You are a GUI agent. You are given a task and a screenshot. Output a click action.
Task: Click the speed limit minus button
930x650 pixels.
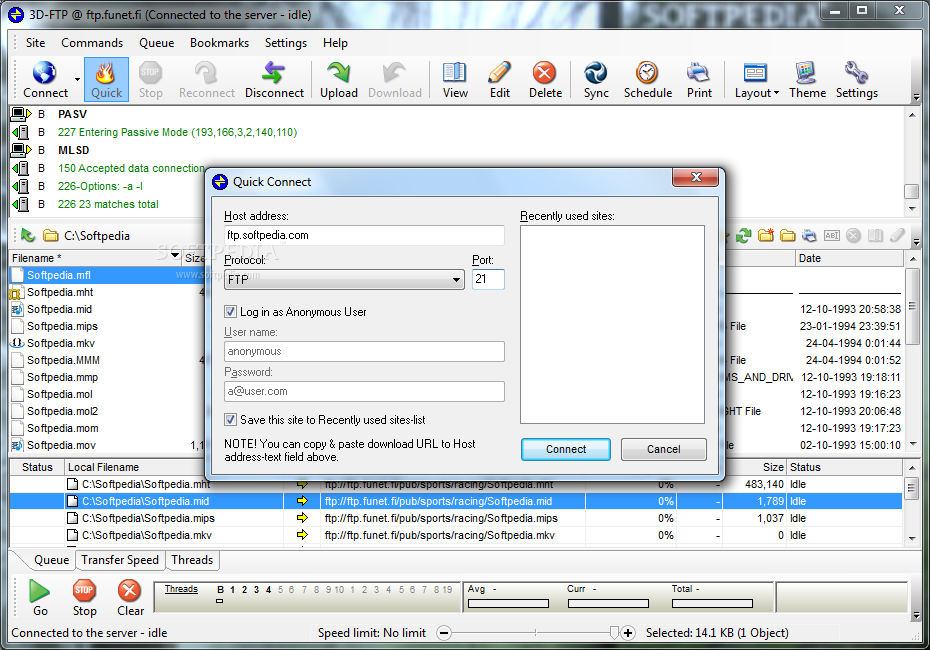(x=444, y=633)
